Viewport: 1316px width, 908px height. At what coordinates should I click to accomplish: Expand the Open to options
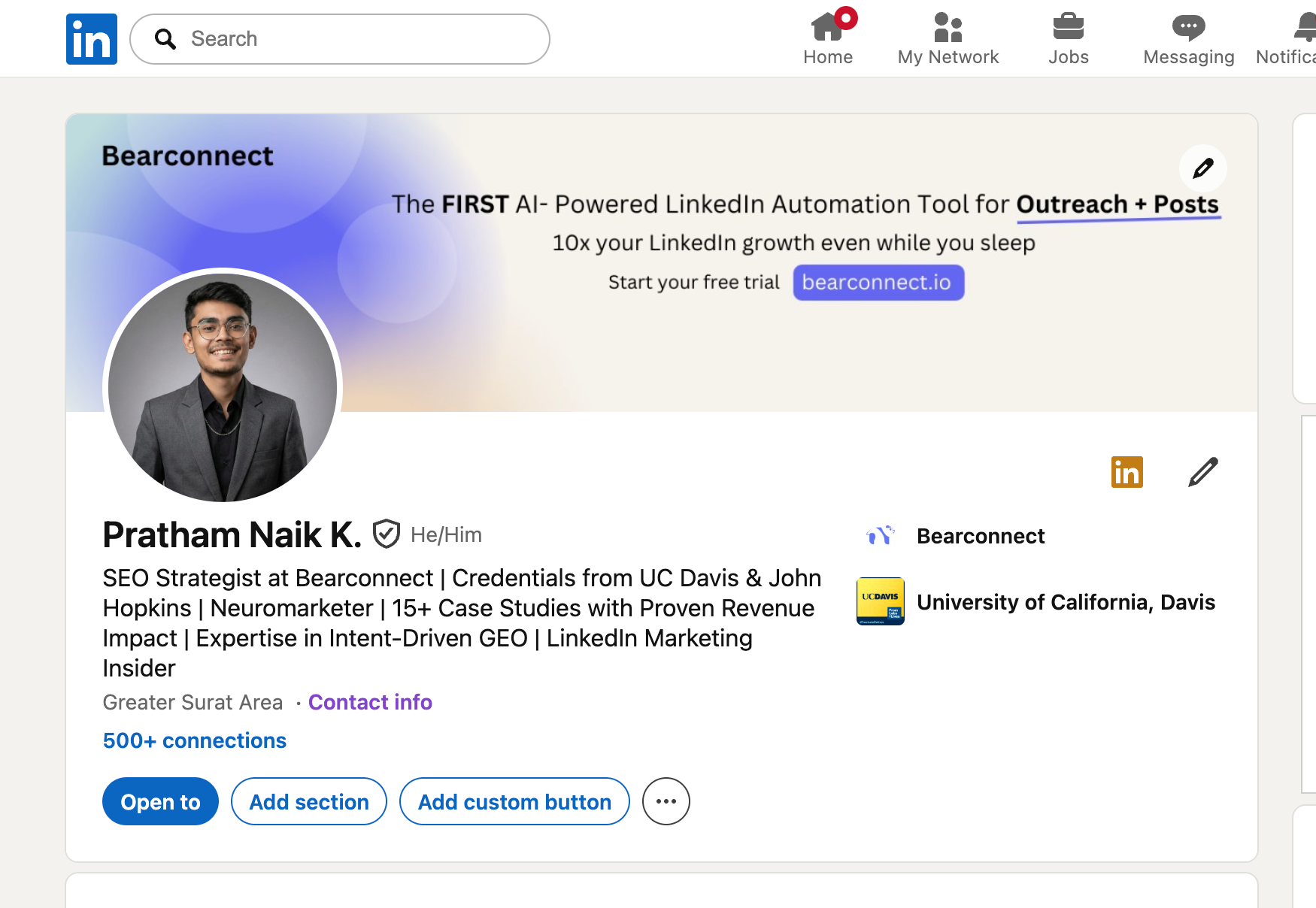[160, 801]
